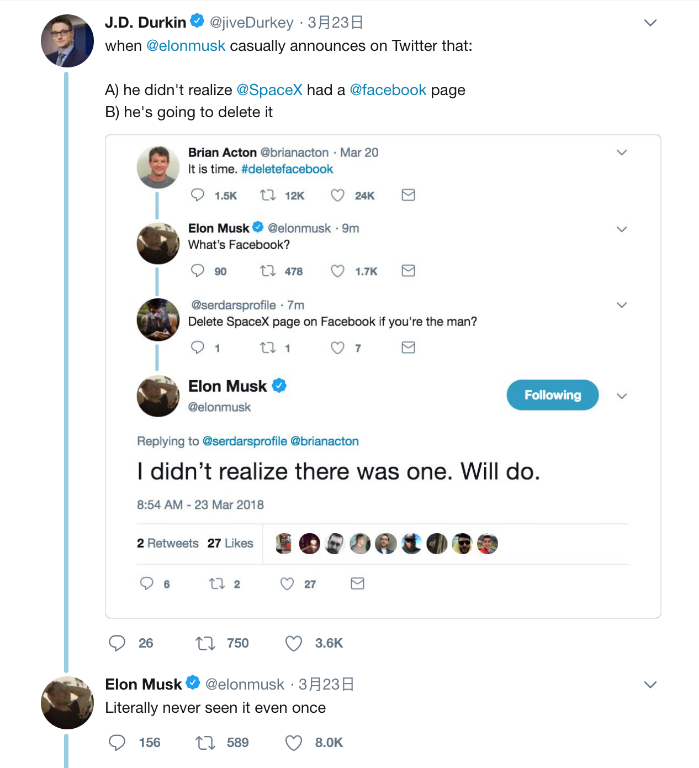The height and width of the screenshot is (768, 699).
Task: Open the @facebook mention link
Action: coord(388,90)
